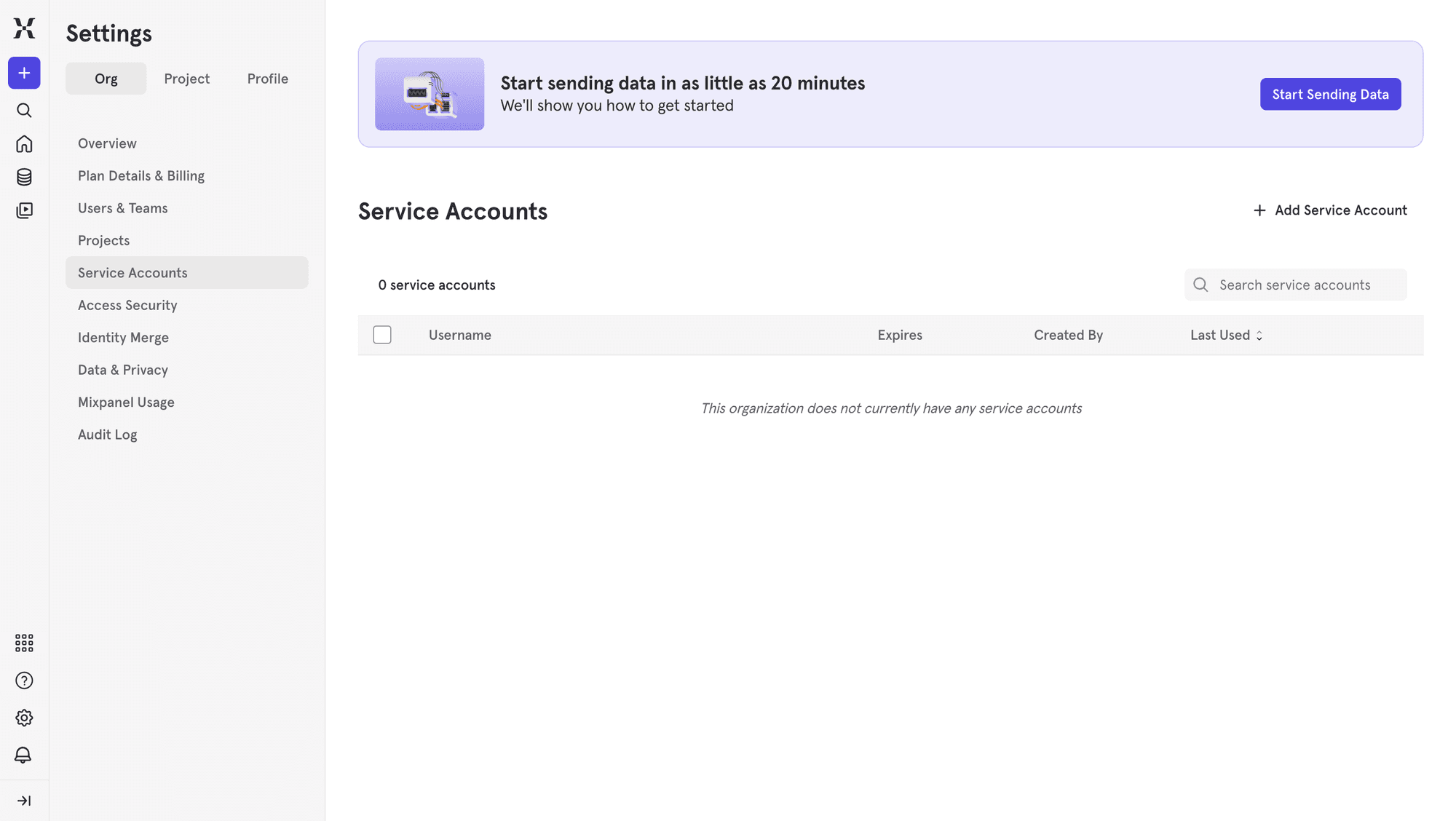Screen dimensions: 1456x821
Task: Open the apps grid icon
Action: tap(24, 643)
